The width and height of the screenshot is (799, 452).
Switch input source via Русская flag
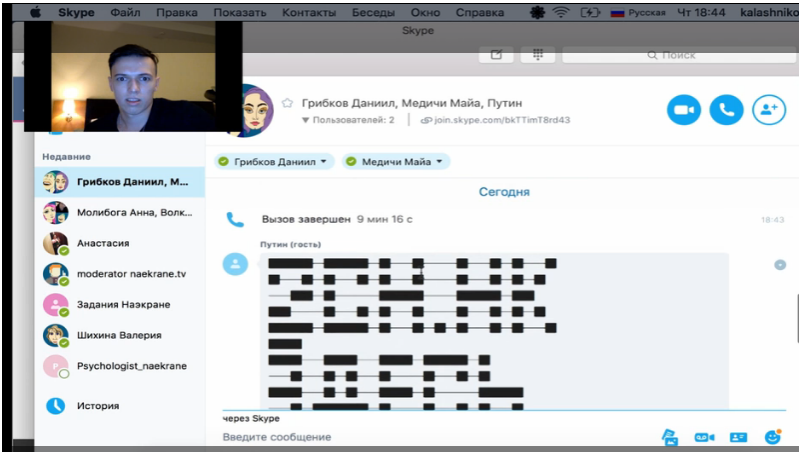pyautogui.click(x=637, y=12)
